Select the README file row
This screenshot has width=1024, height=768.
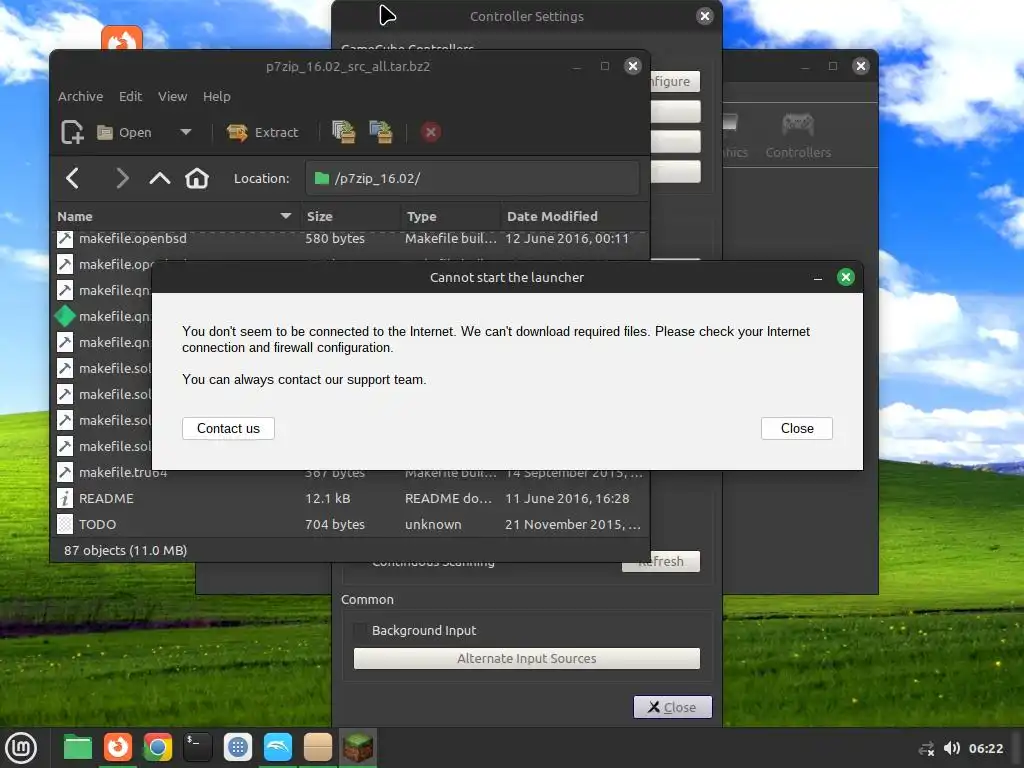coord(351,498)
